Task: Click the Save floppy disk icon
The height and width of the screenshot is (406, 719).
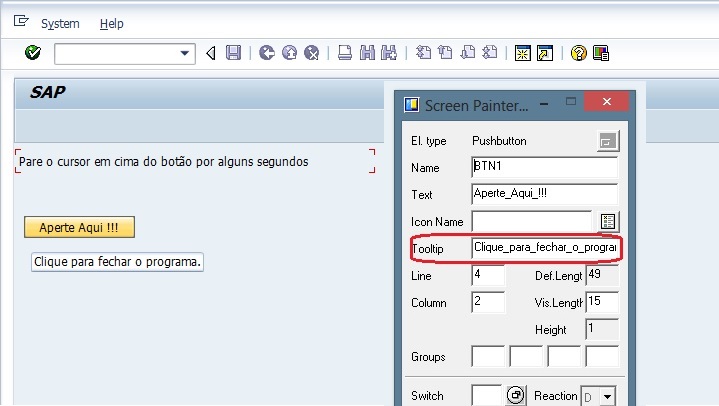Action: [x=233, y=53]
